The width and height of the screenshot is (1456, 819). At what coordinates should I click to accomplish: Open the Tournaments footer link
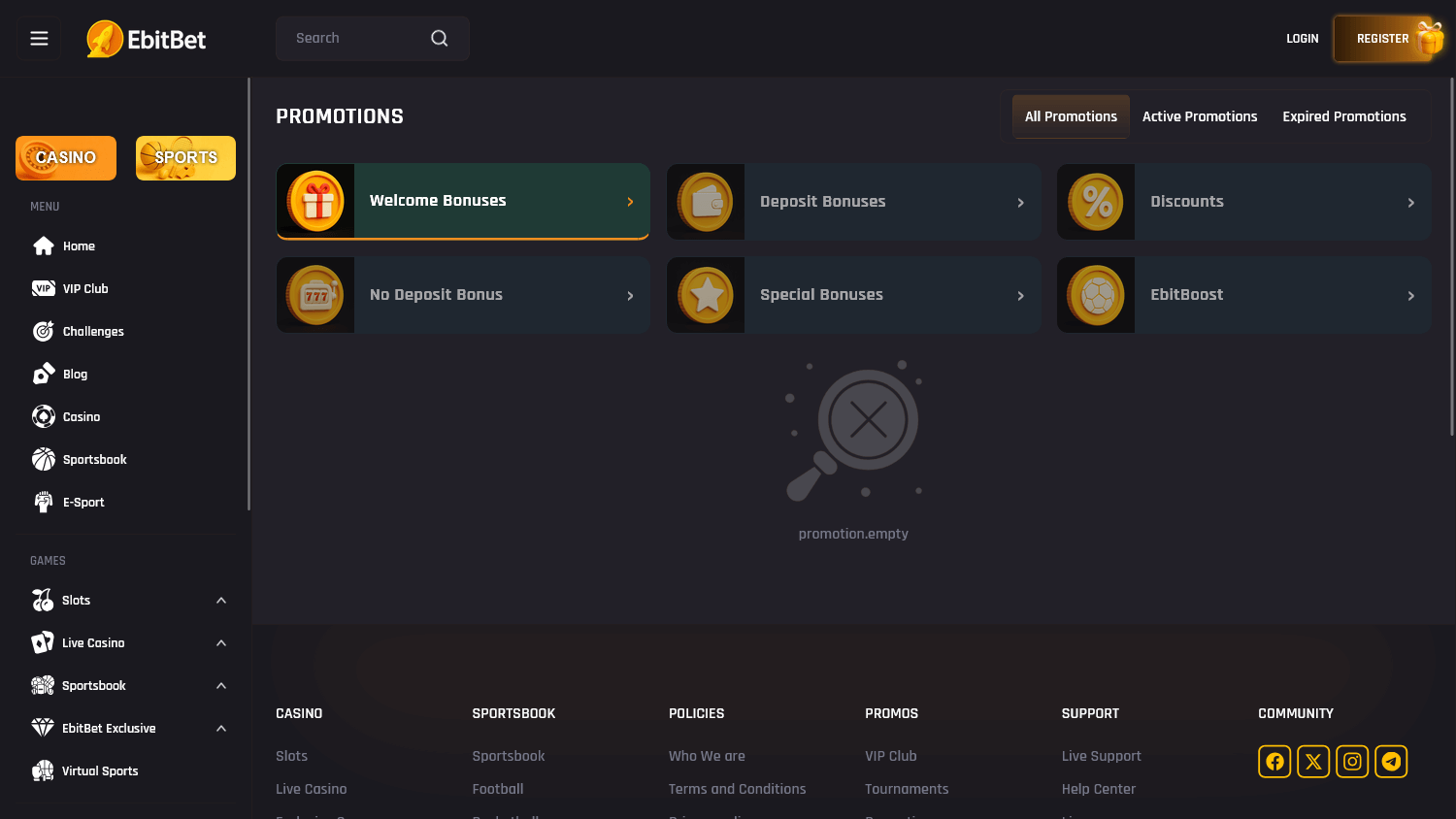907,789
